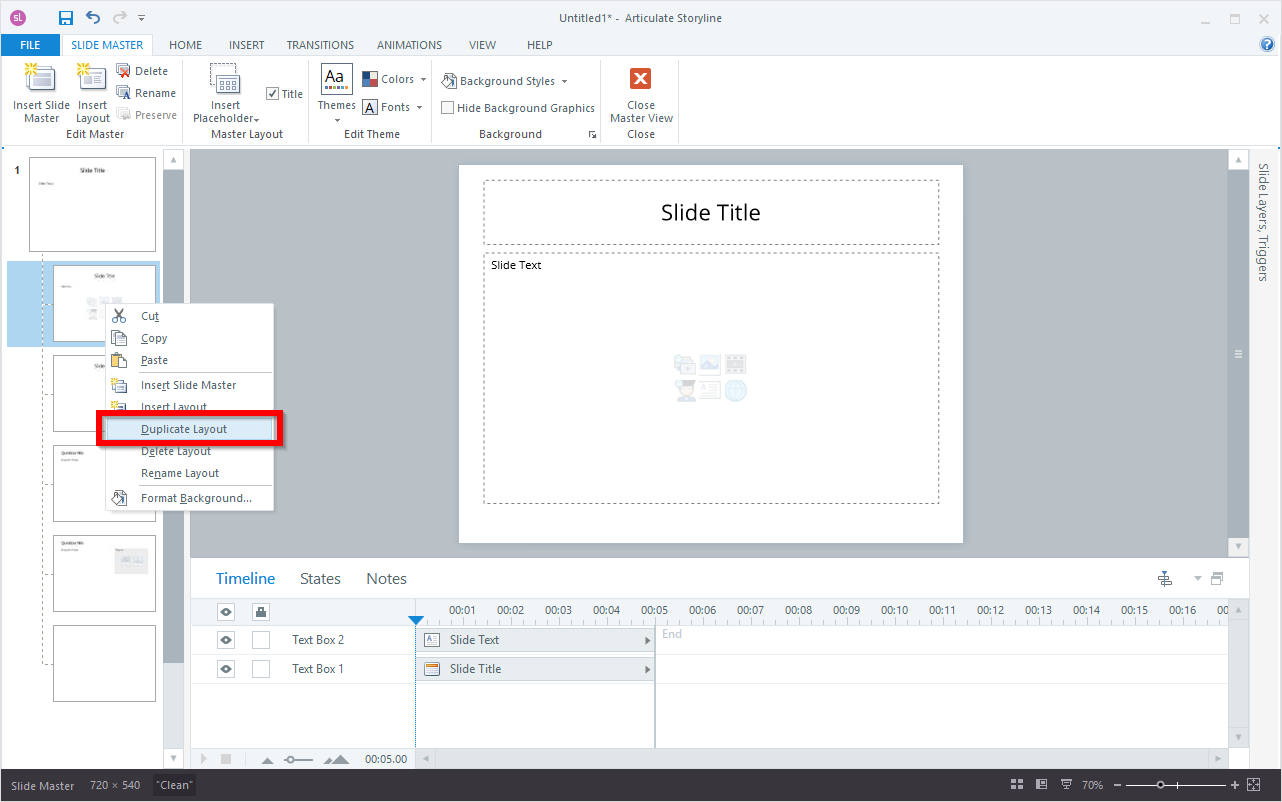Viewport: 1282px width, 802px height.
Task: Hide Text Box 2 using eye icon
Action: pos(226,640)
